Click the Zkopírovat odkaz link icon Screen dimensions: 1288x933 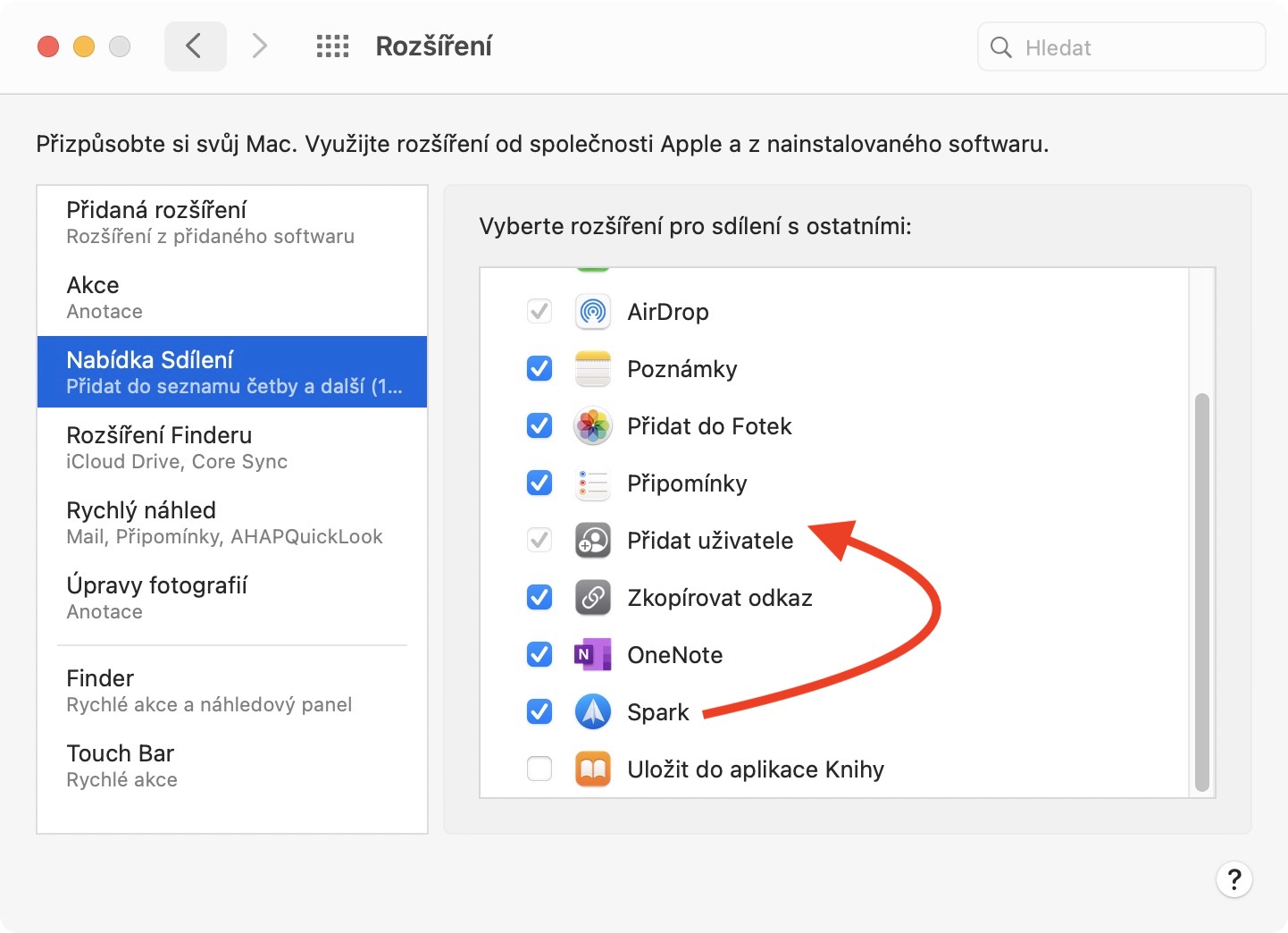point(592,598)
